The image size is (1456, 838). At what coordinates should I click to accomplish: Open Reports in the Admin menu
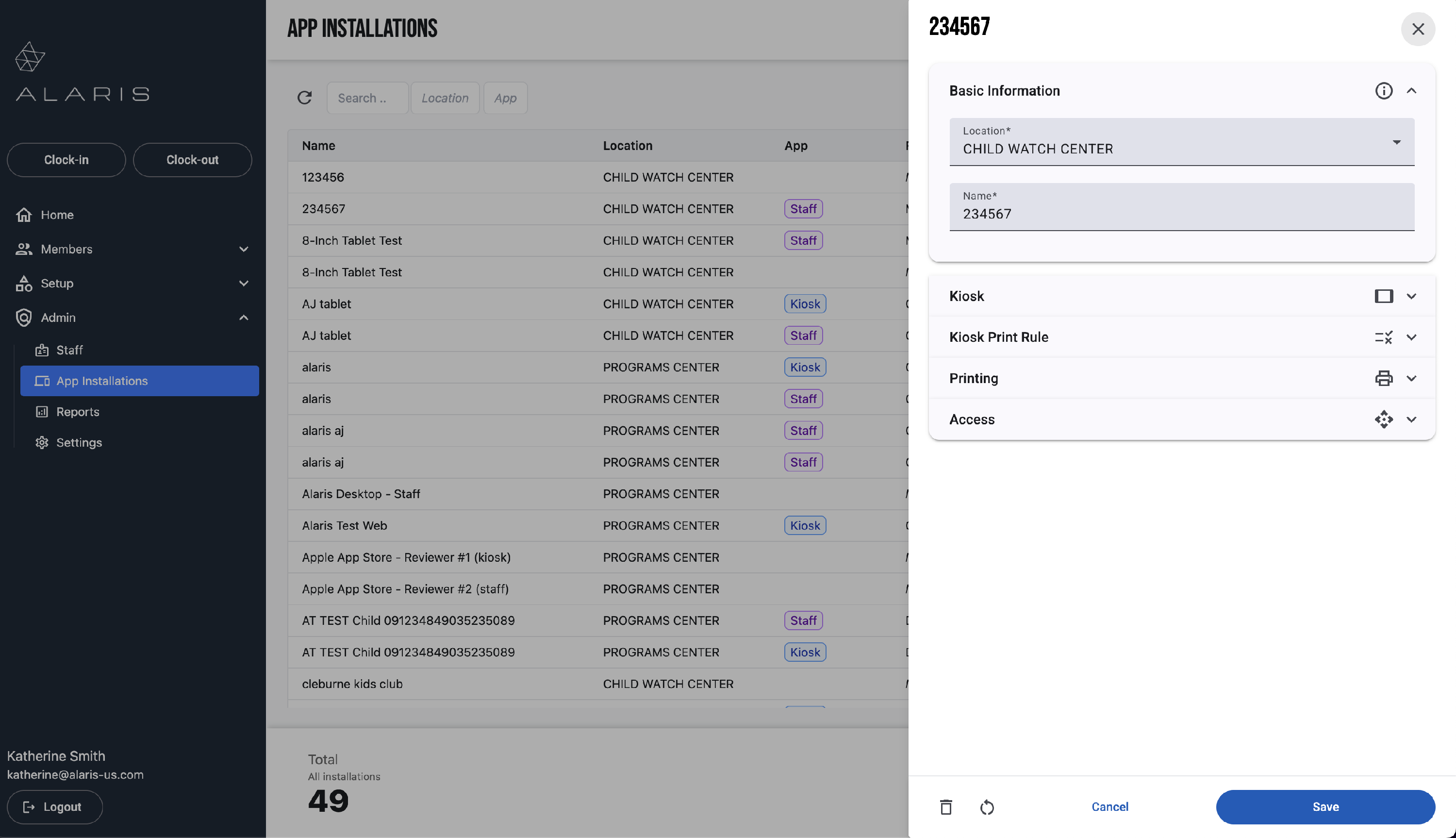78,412
